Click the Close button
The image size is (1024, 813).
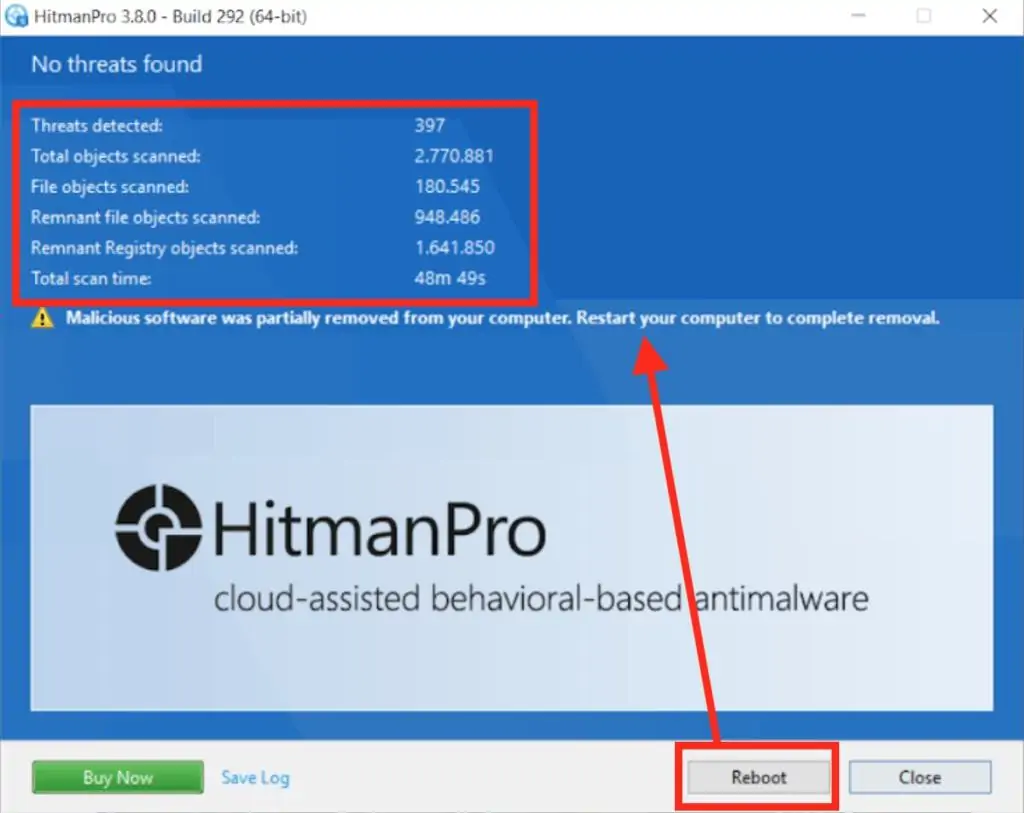click(x=920, y=777)
